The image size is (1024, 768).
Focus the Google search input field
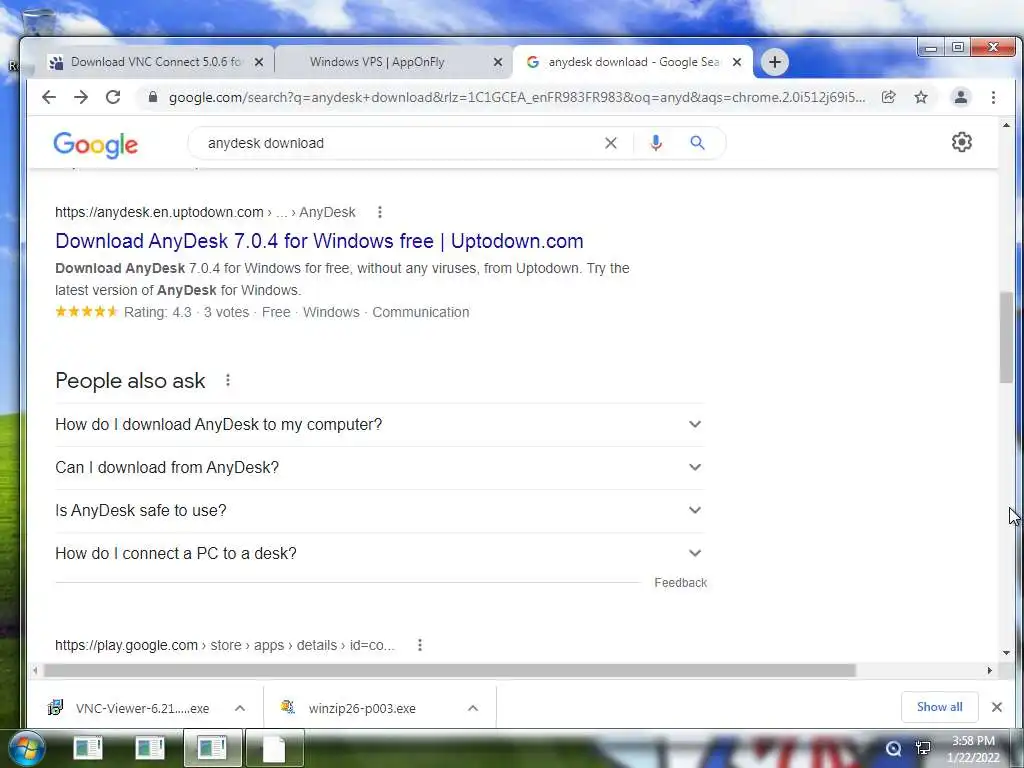398,143
